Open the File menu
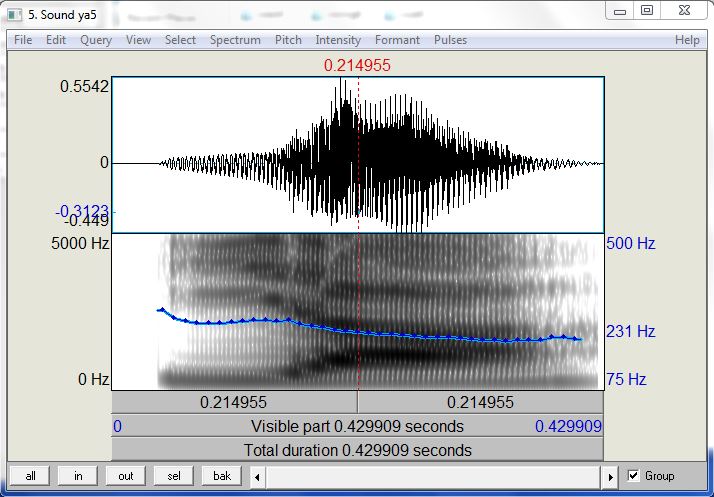714x497 pixels. pyautogui.click(x=23, y=40)
